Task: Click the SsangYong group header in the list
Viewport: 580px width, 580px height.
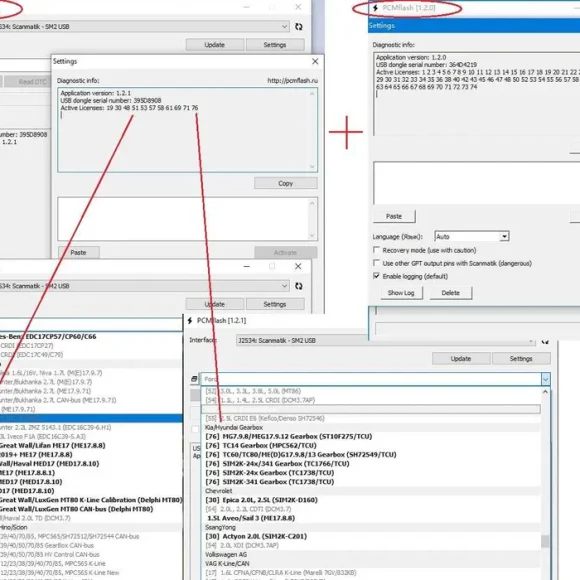Action: point(220,527)
